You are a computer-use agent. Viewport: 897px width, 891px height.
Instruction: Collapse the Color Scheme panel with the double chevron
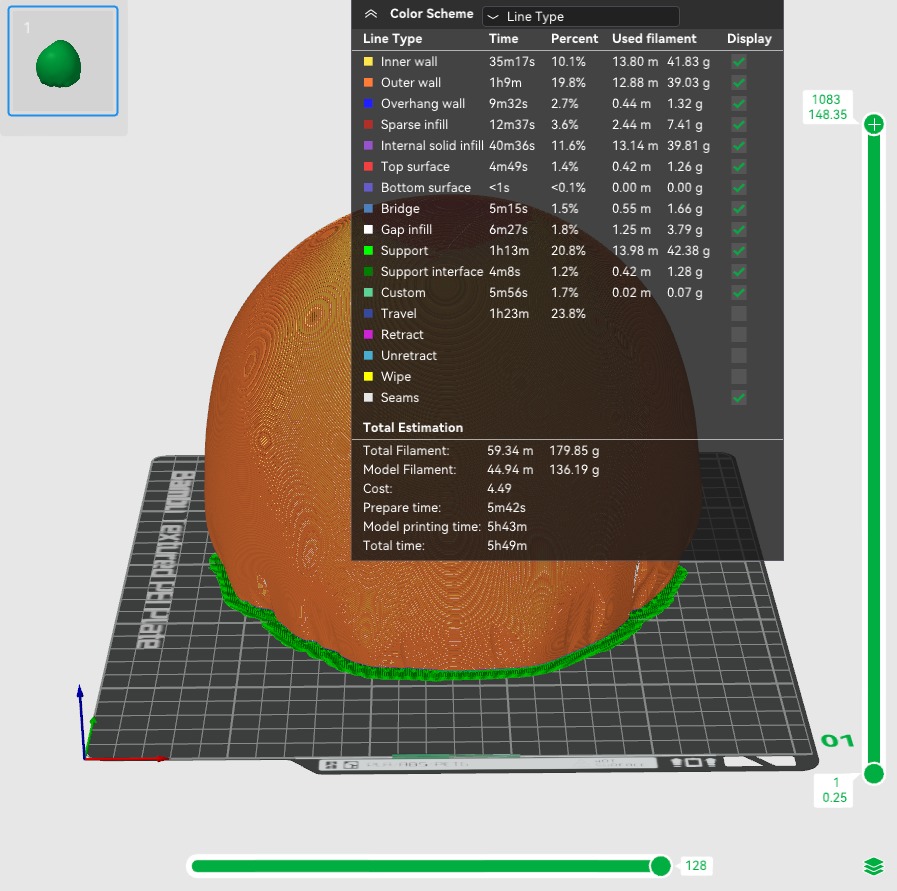point(371,14)
